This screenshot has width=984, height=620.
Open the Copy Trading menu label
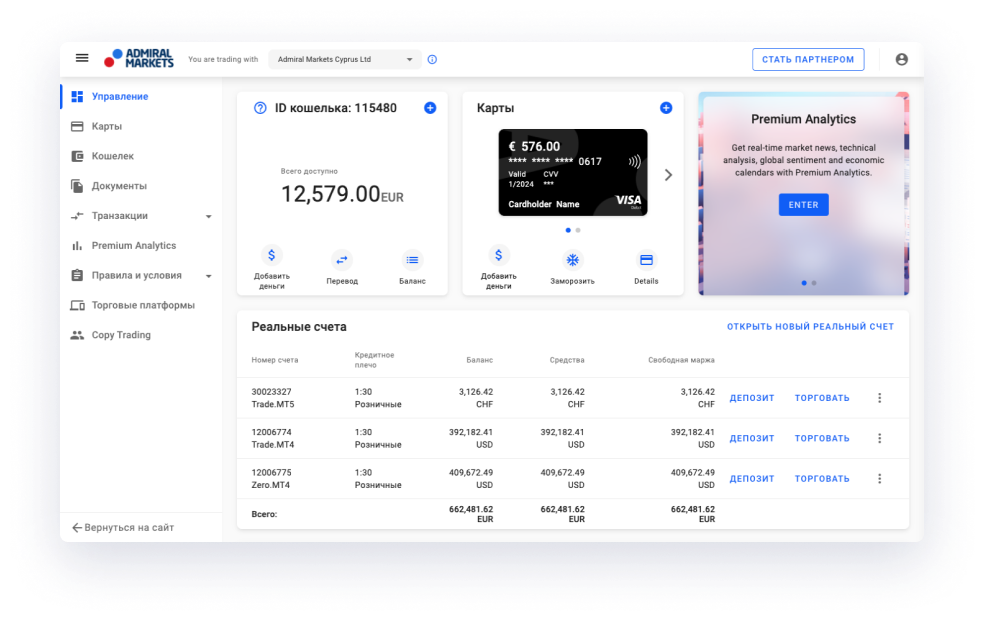(121, 335)
